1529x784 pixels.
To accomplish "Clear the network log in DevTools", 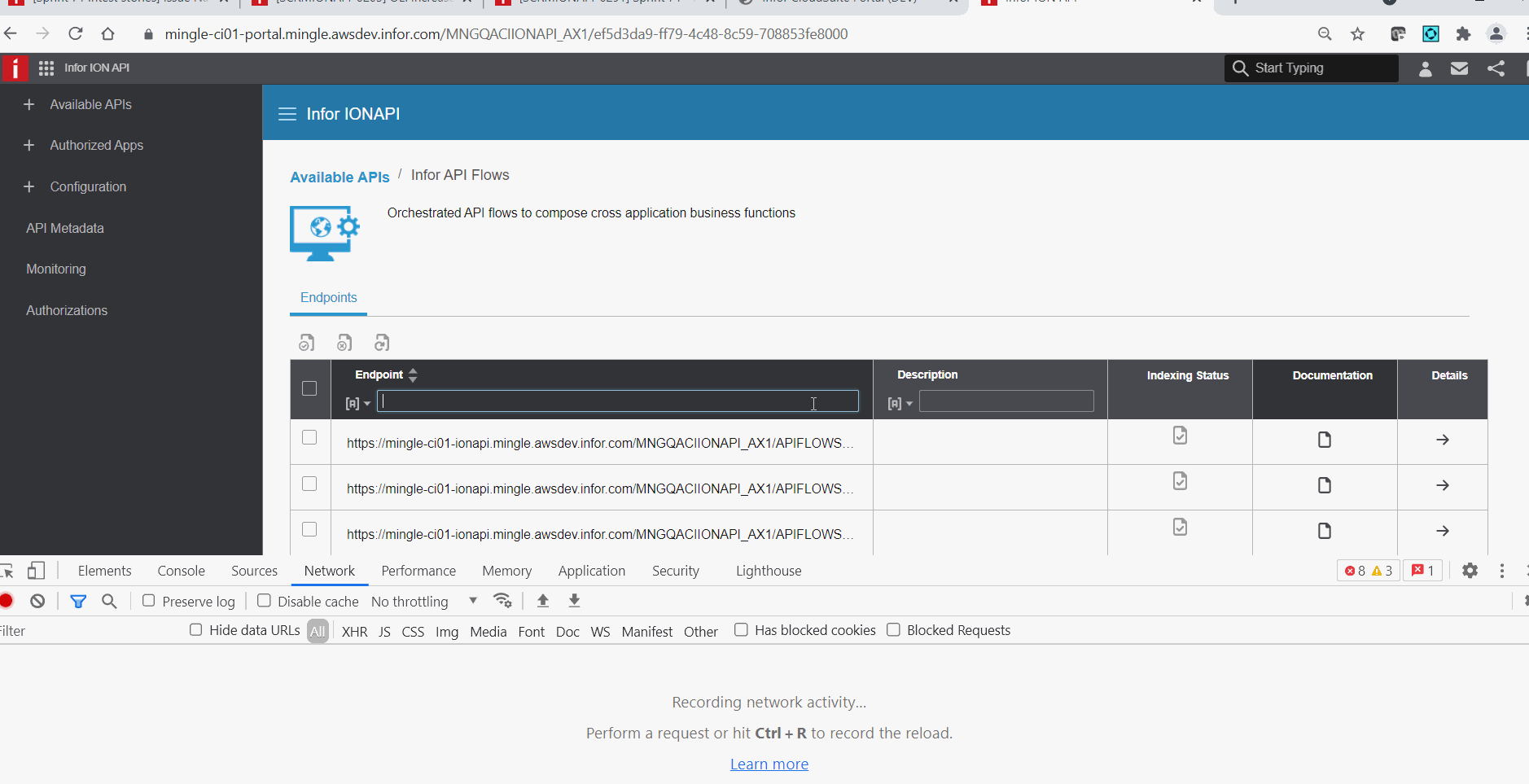I will pos(37,601).
